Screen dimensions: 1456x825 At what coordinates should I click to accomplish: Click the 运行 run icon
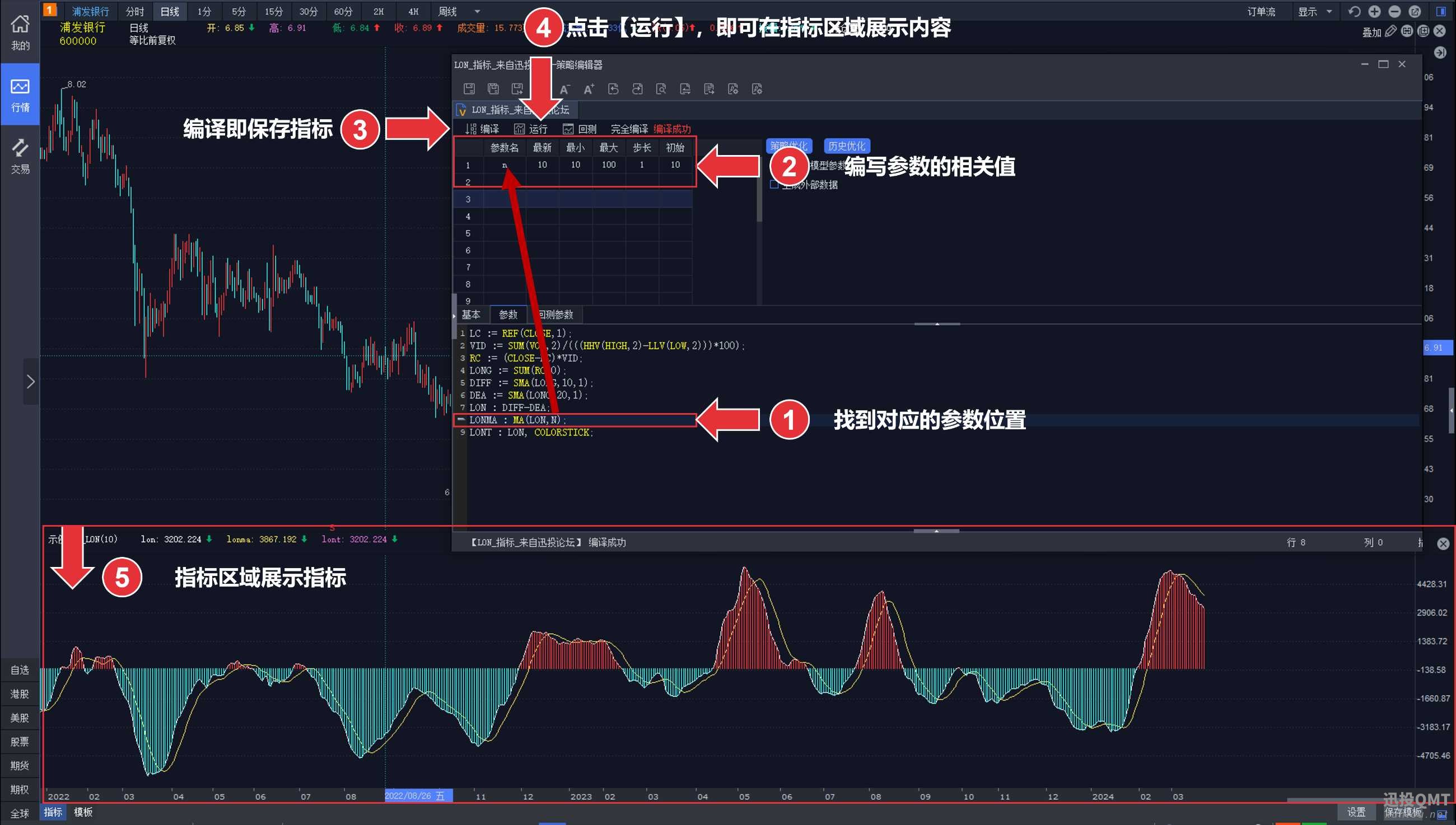pos(519,129)
